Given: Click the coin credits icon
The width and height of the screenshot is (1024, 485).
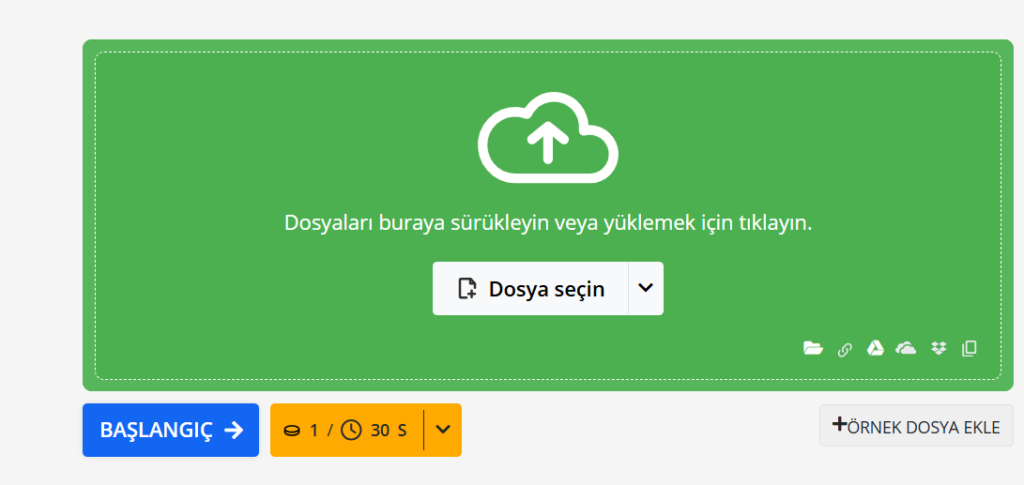Looking at the screenshot, I should [x=292, y=431].
